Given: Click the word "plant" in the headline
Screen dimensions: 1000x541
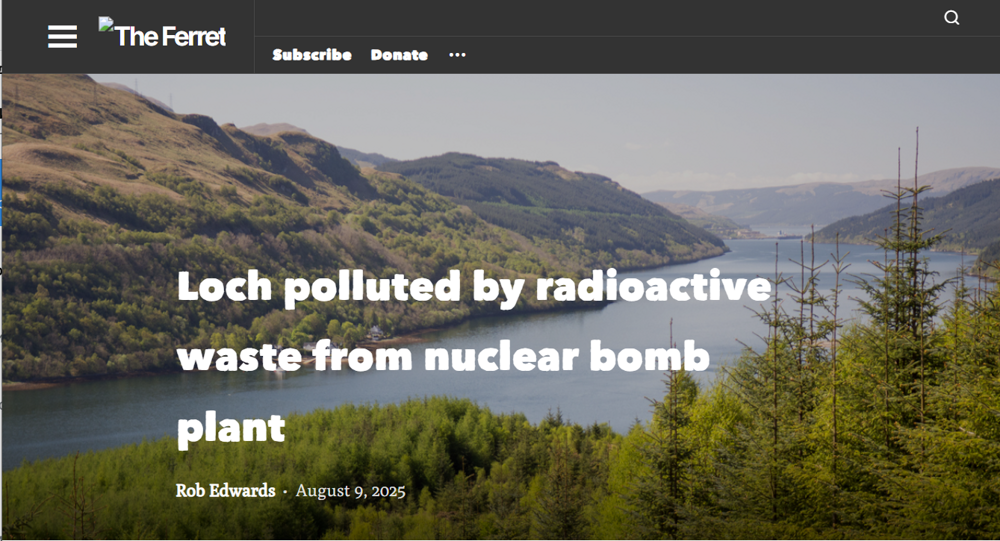Looking at the screenshot, I should coord(231,427).
